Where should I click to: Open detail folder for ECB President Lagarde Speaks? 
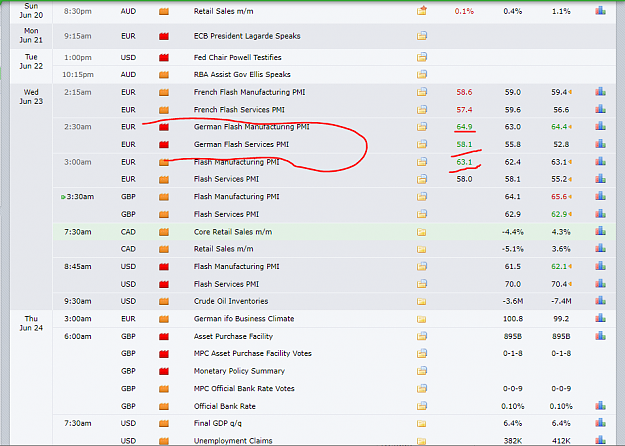422,36
